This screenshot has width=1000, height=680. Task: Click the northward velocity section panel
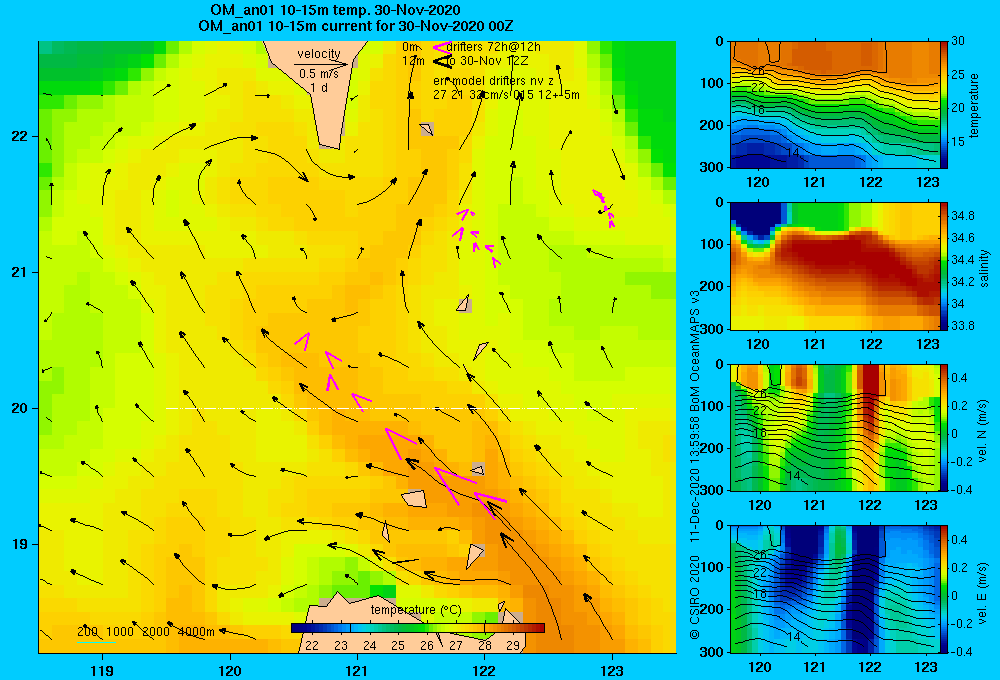835,427
